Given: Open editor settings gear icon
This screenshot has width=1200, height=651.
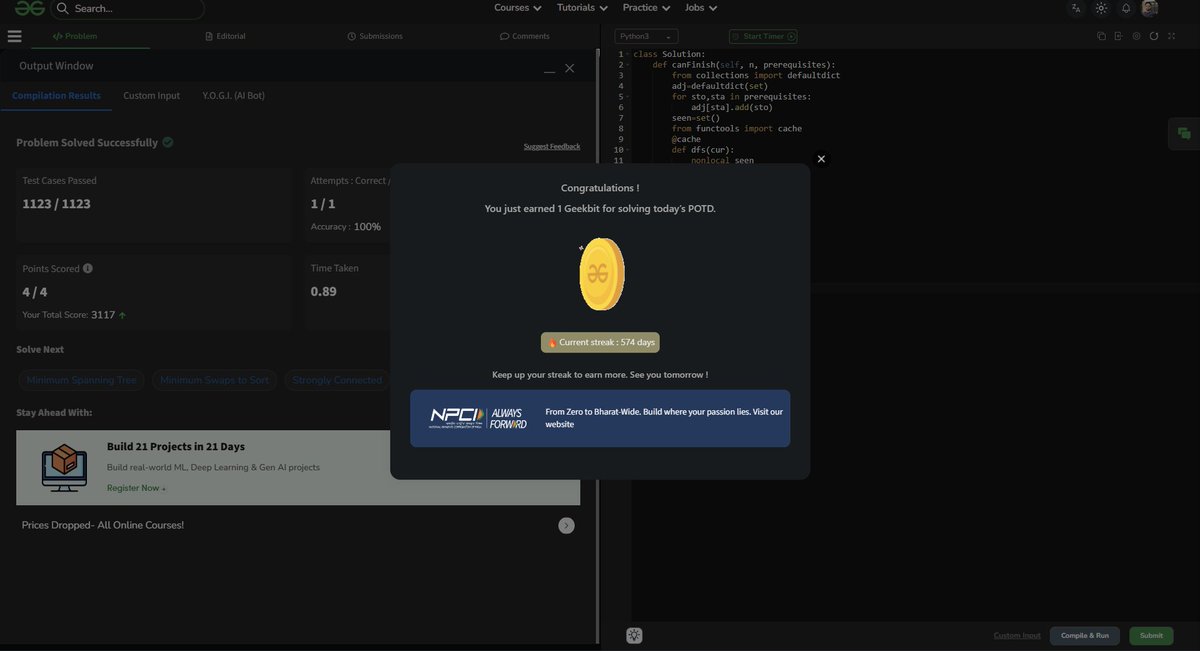Looking at the screenshot, I should pyautogui.click(x=1137, y=36).
